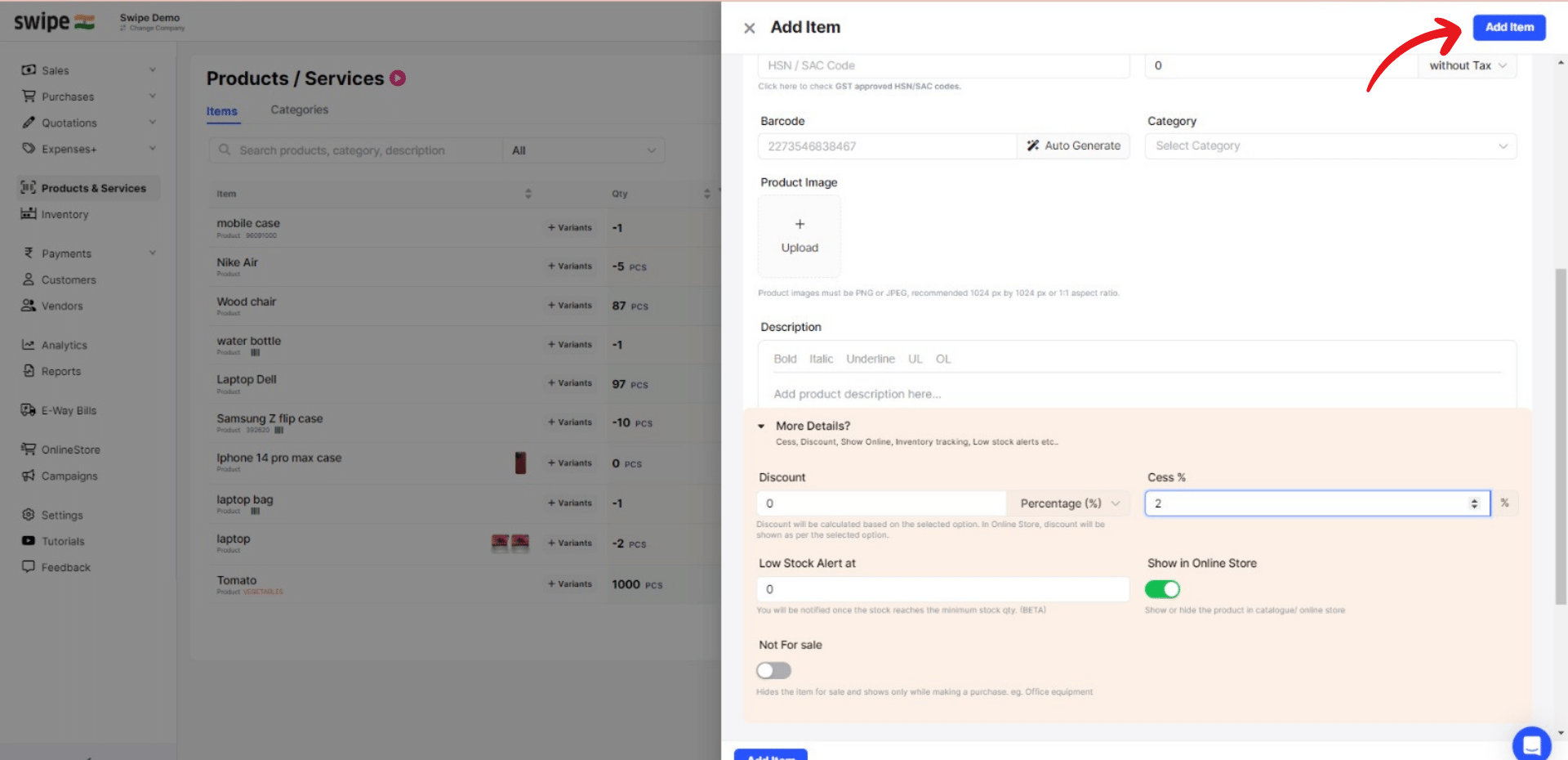
Task: Sort by the Item column arrows
Action: tap(528, 194)
